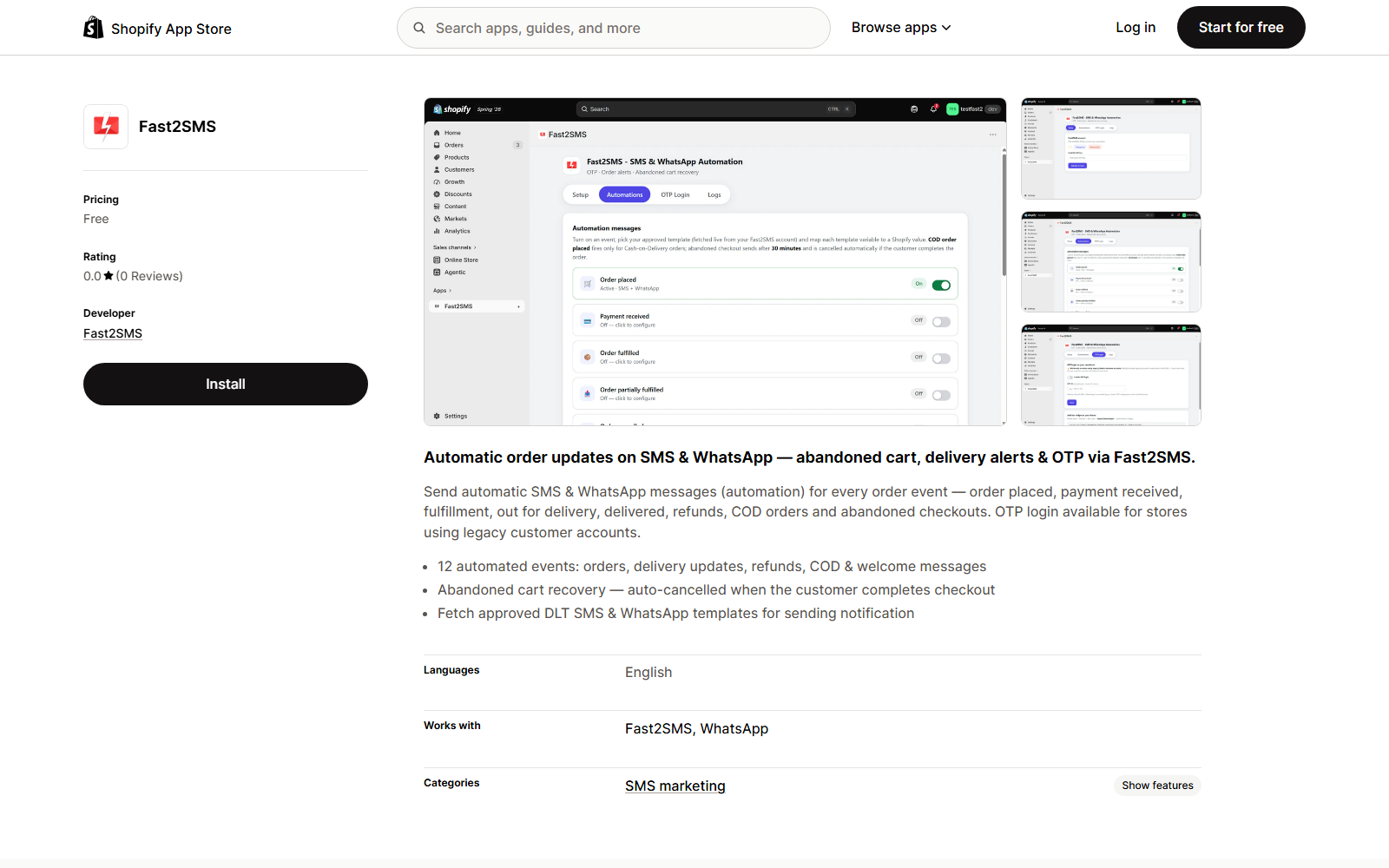Click the Growth icon in the preview sidebar

(437, 181)
